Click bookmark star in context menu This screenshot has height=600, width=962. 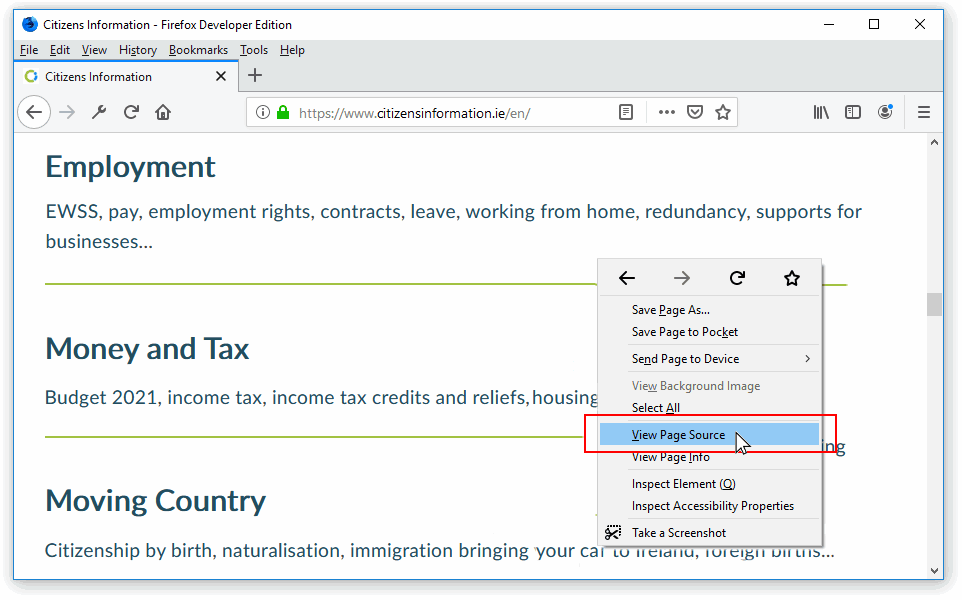point(792,279)
